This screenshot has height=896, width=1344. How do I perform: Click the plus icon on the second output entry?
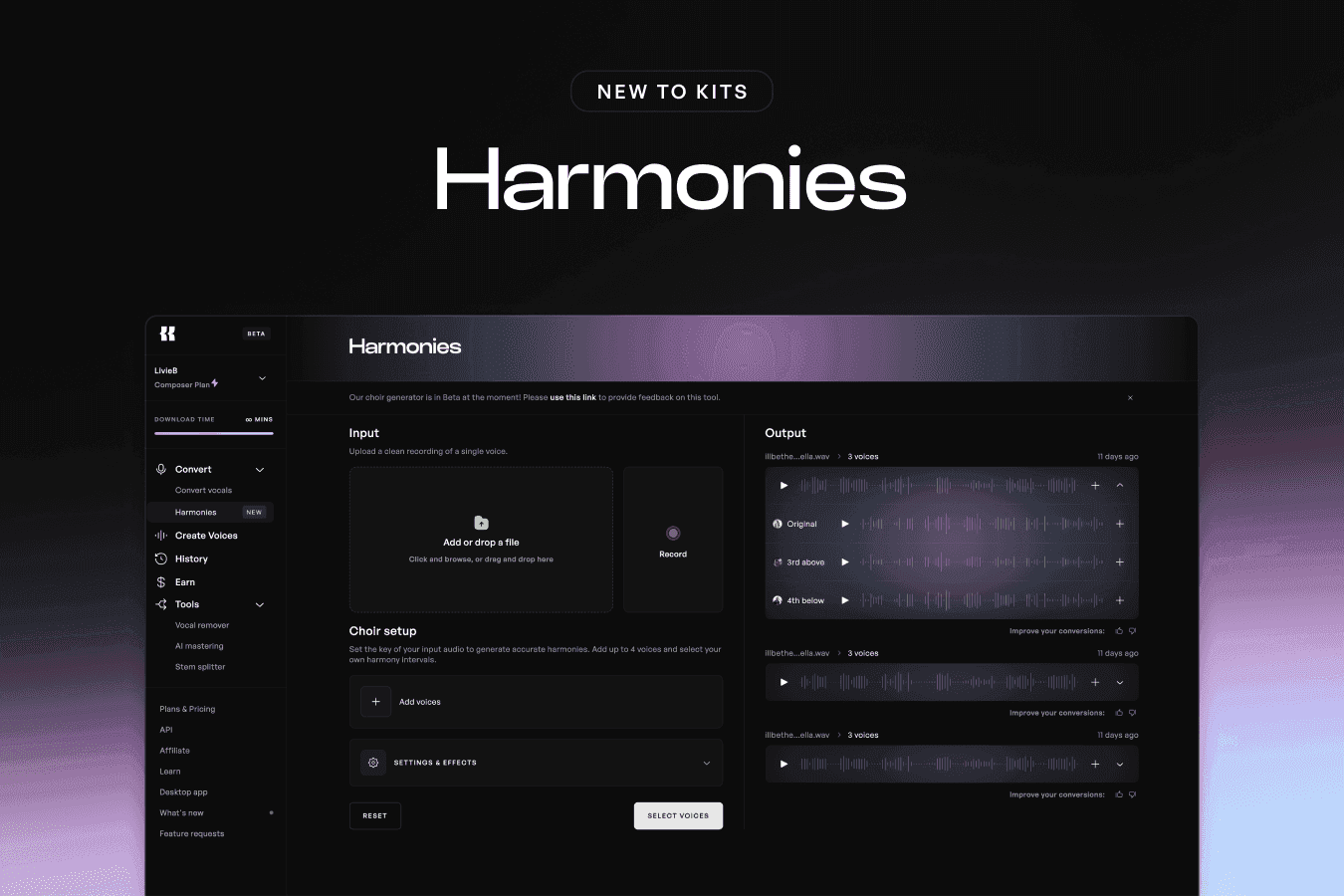(x=1095, y=683)
